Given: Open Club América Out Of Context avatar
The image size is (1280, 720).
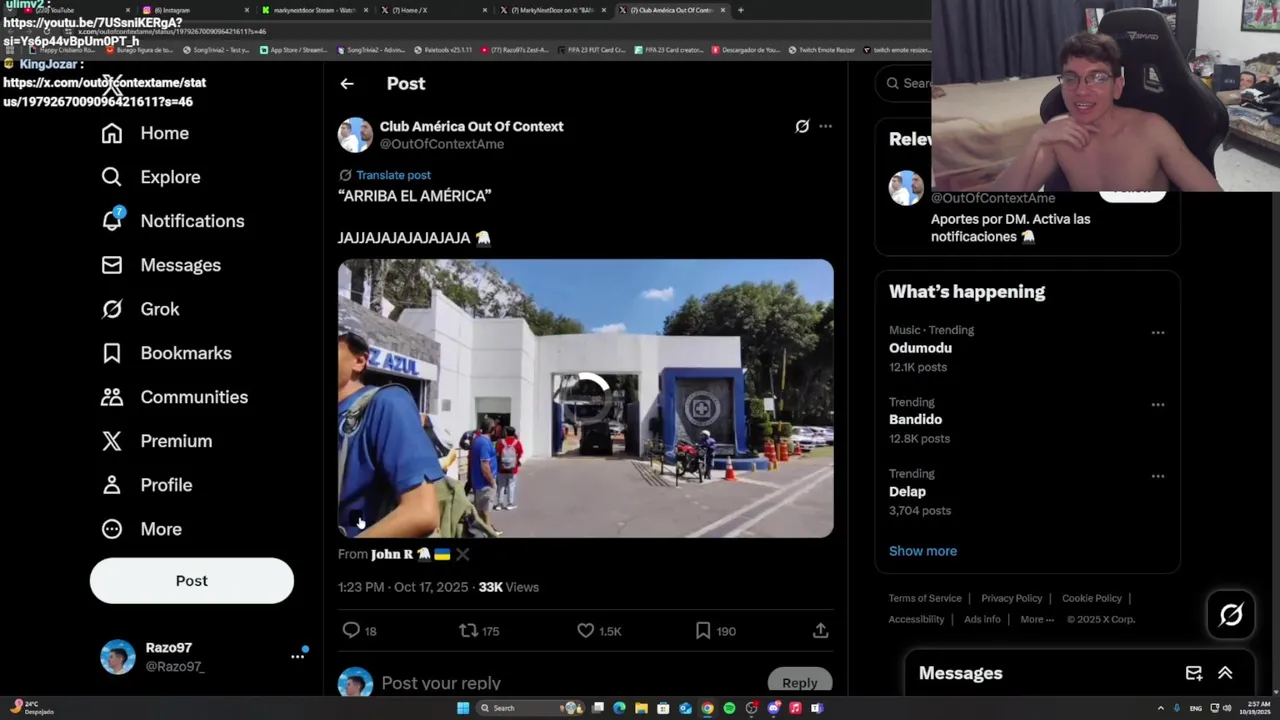Looking at the screenshot, I should (355, 135).
